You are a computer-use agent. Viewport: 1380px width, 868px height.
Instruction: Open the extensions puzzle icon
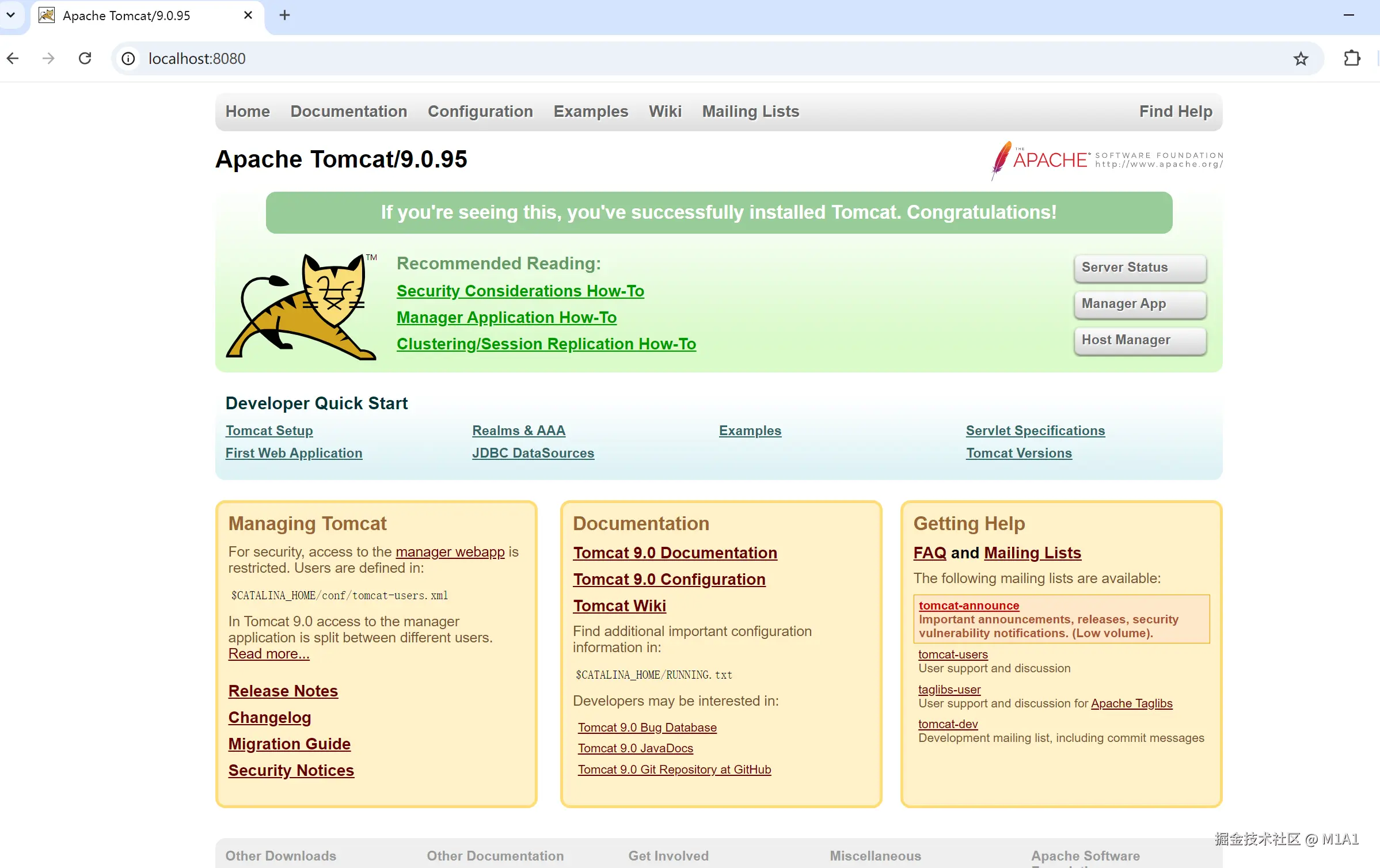1351,58
